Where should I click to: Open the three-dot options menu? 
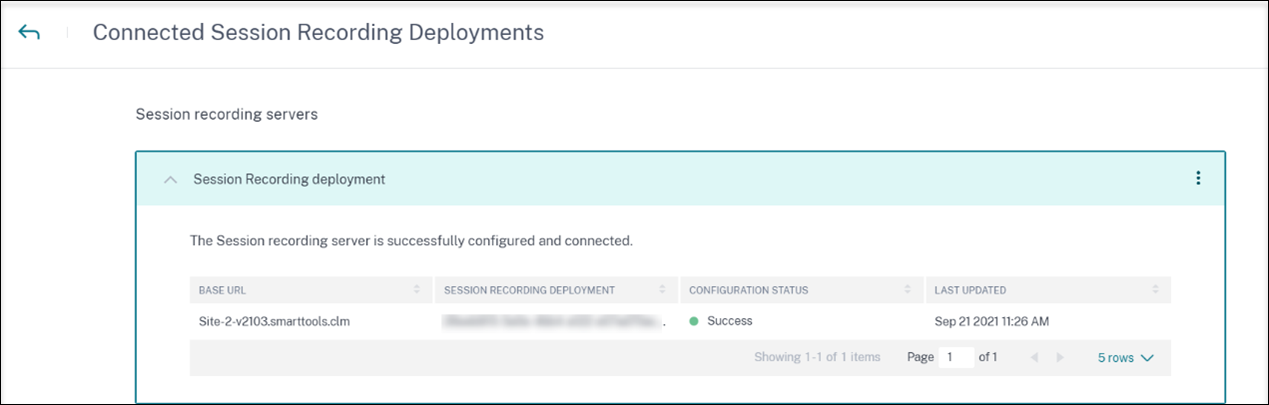pos(1197,179)
